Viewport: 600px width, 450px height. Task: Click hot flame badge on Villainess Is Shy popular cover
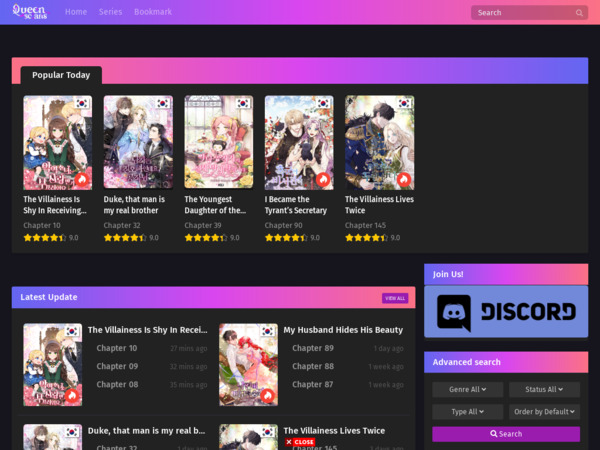(82, 179)
